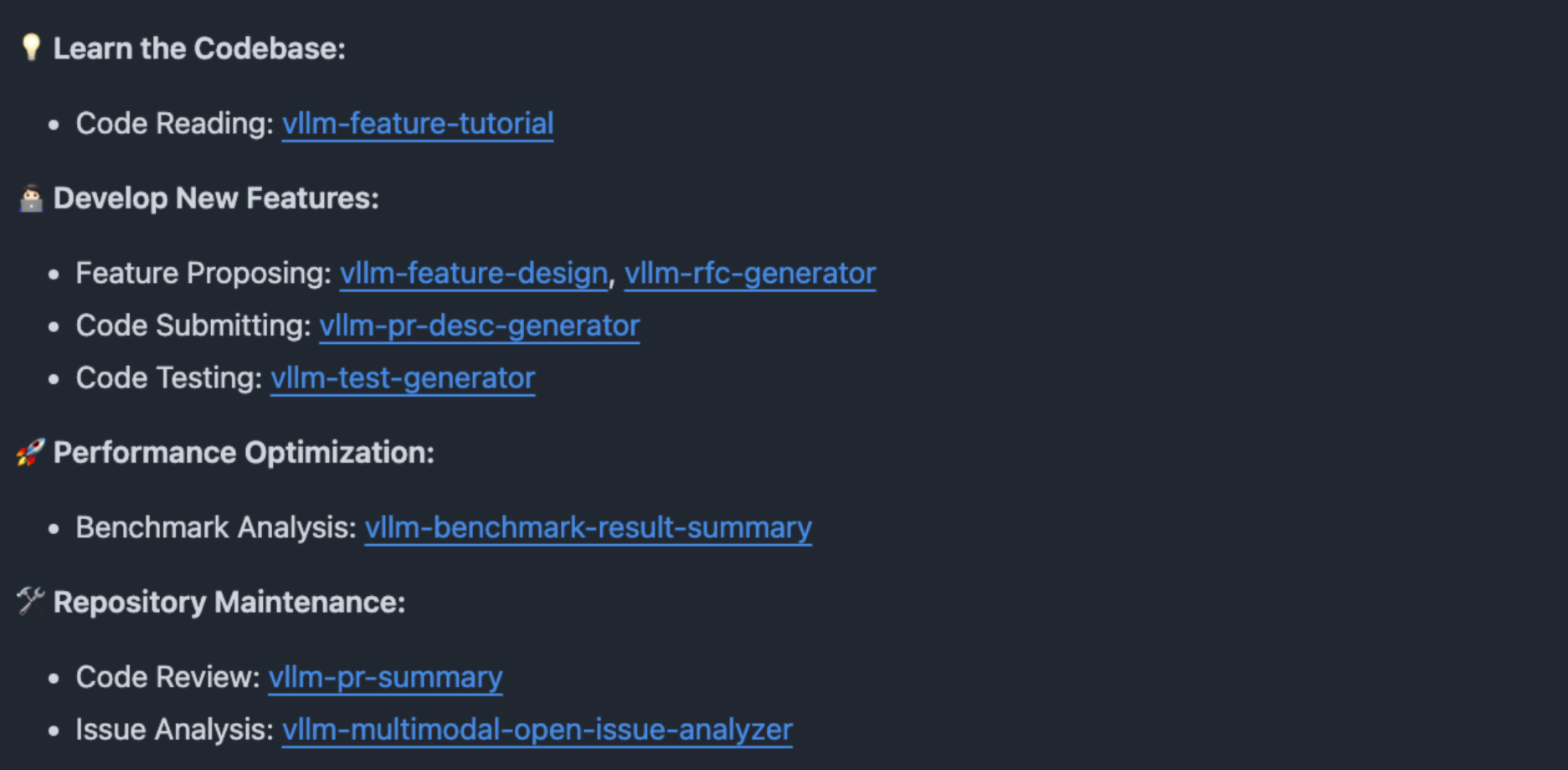Click the "Benchmark Analysis:" label text
Image resolution: width=1568 pixels, height=770 pixels.
tap(216, 528)
